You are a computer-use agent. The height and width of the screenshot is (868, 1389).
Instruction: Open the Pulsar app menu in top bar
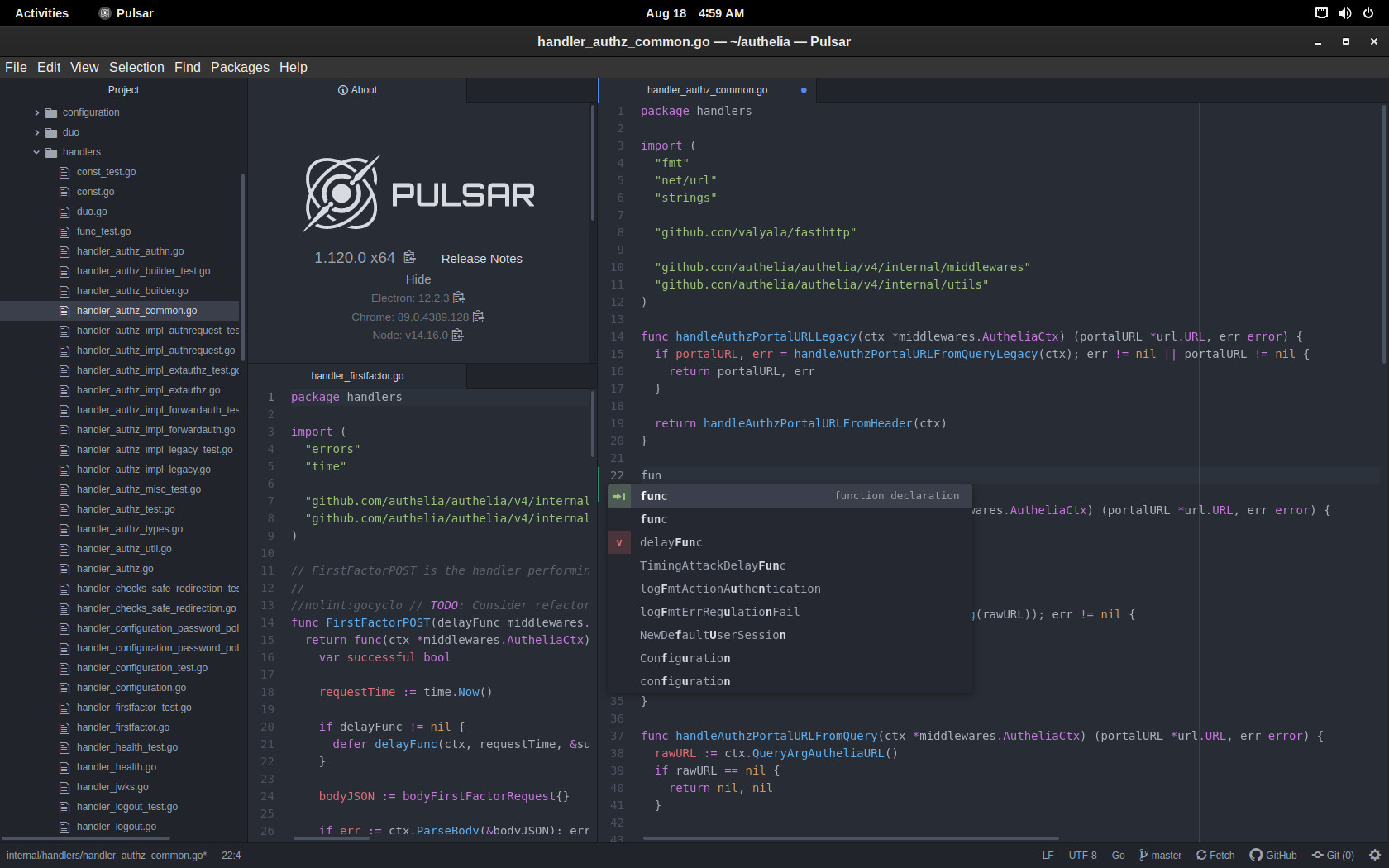[x=126, y=13]
